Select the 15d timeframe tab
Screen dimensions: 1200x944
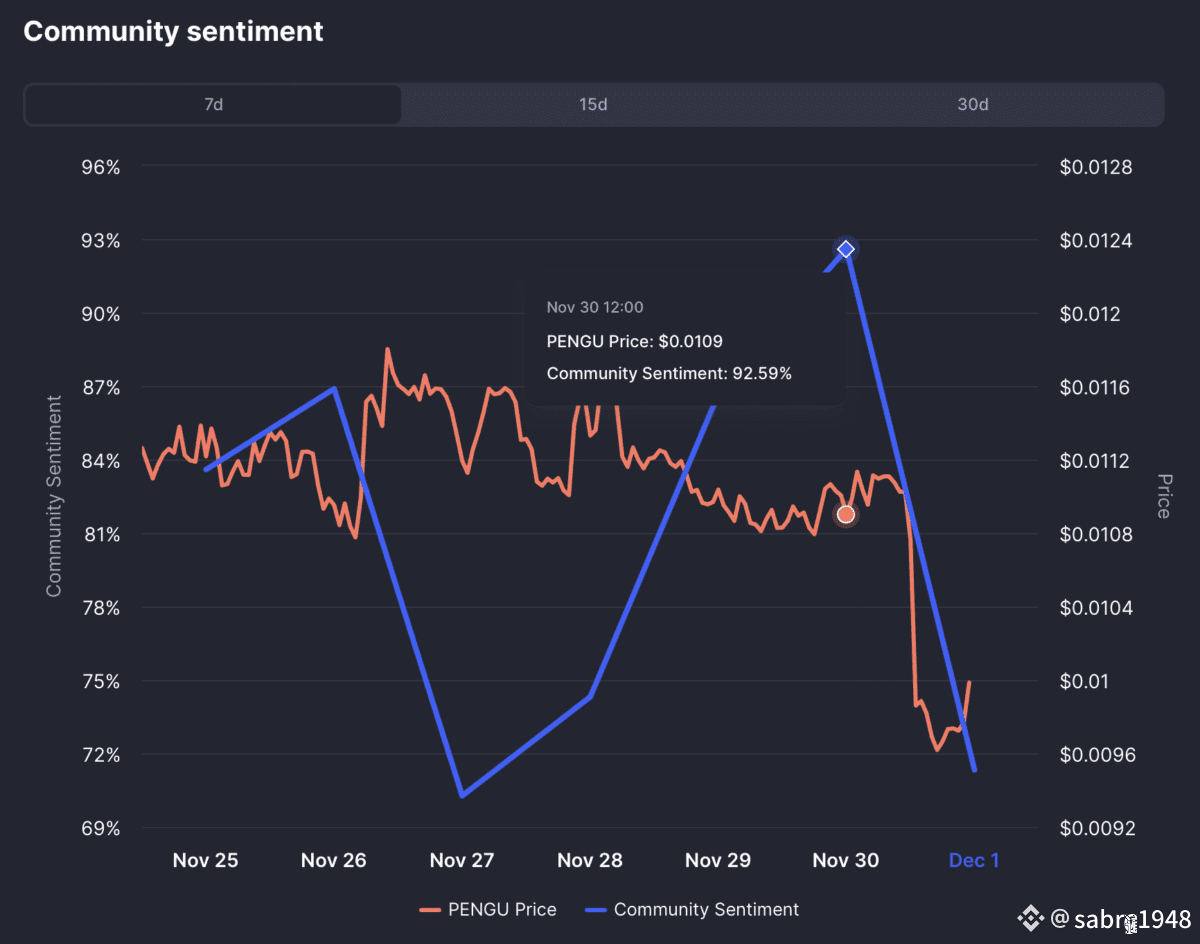pyautogui.click(x=593, y=105)
